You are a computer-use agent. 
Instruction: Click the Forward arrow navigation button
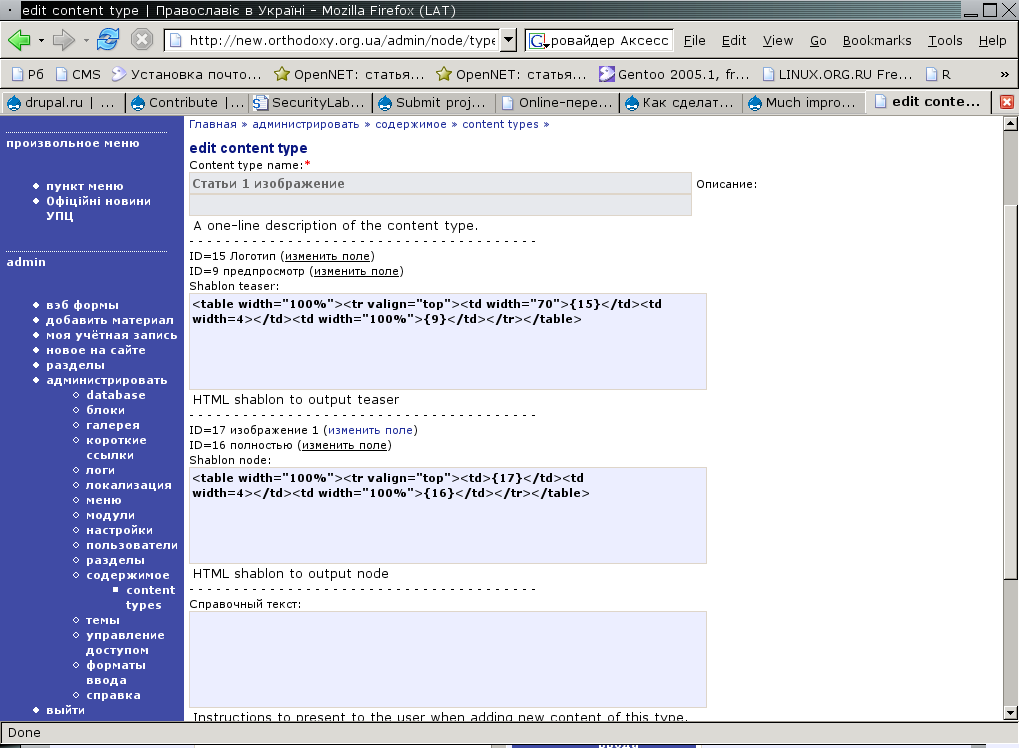(63, 40)
